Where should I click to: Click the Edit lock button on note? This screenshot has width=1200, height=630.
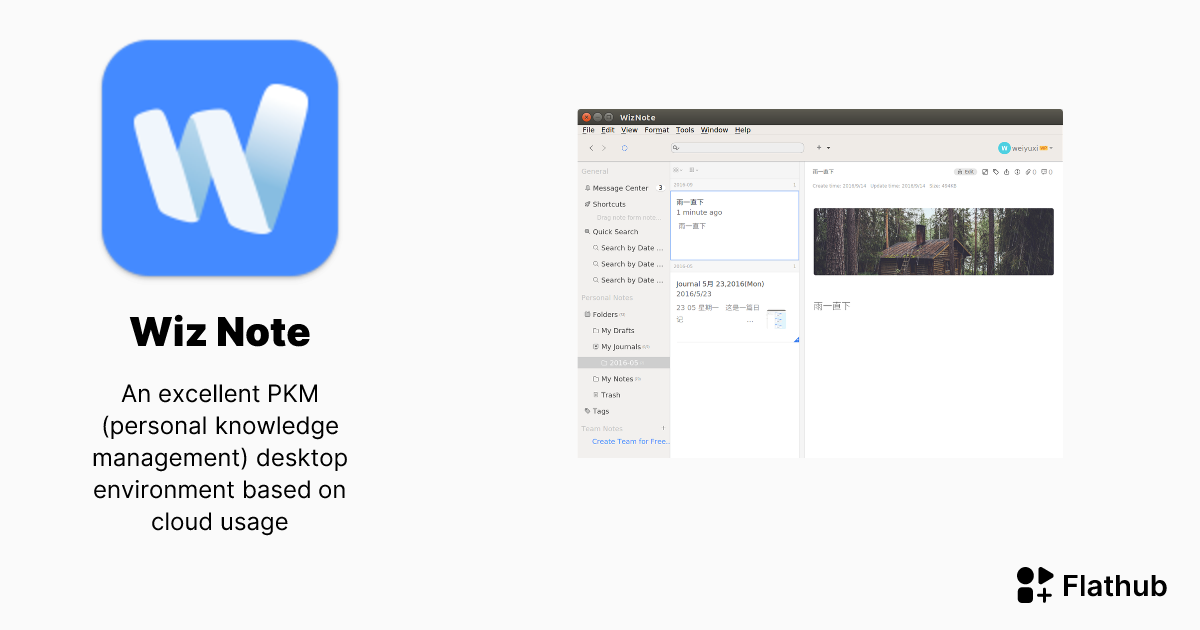pos(965,172)
